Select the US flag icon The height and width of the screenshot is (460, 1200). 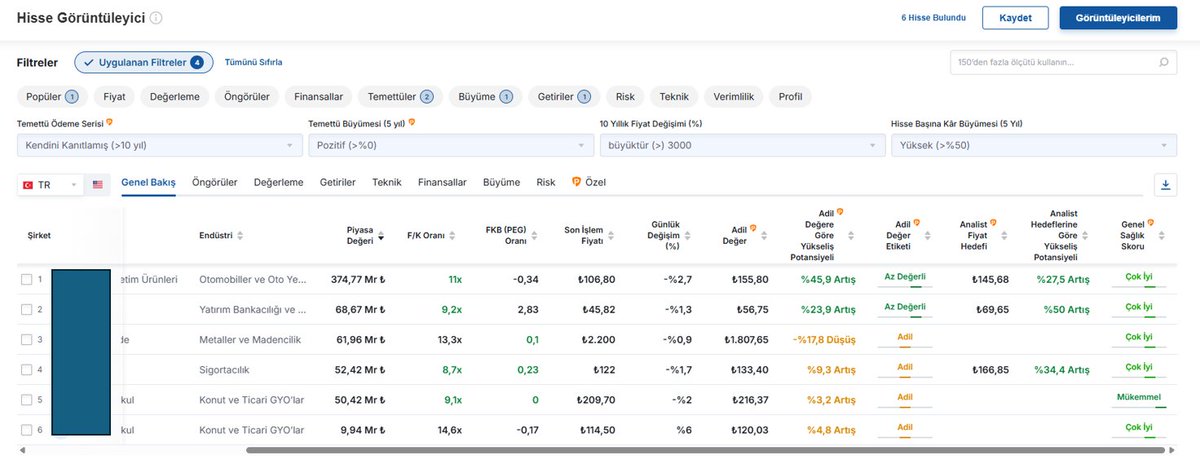click(98, 185)
